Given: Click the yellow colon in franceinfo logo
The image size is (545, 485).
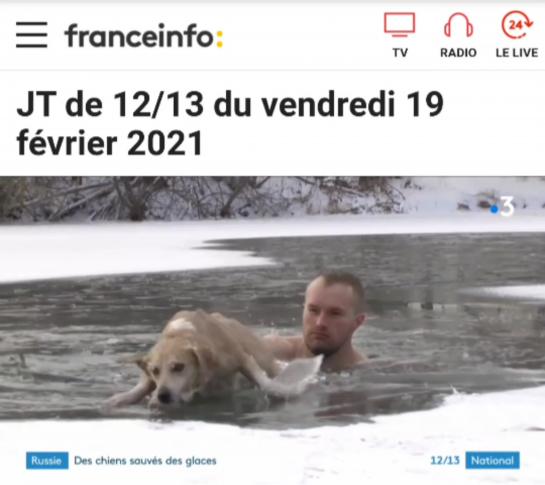Looking at the screenshot, I should click(219, 39).
